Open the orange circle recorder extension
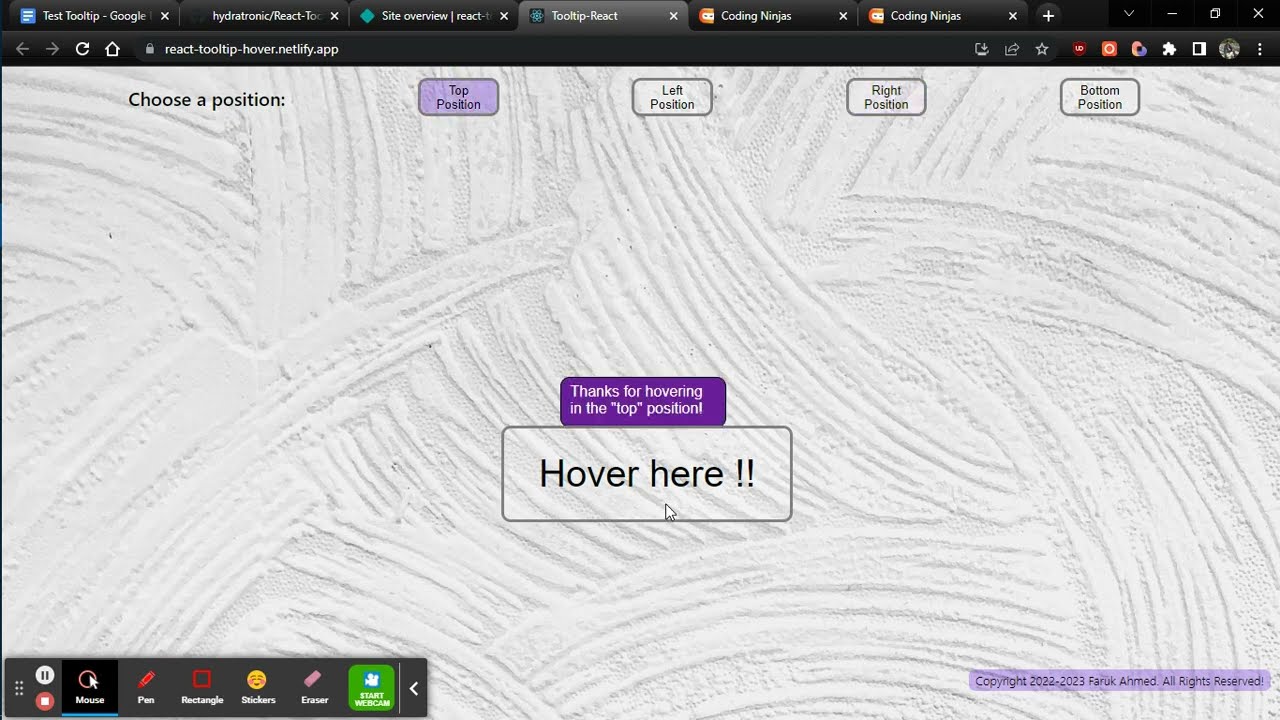The width and height of the screenshot is (1280, 720). coord(1109,49)
